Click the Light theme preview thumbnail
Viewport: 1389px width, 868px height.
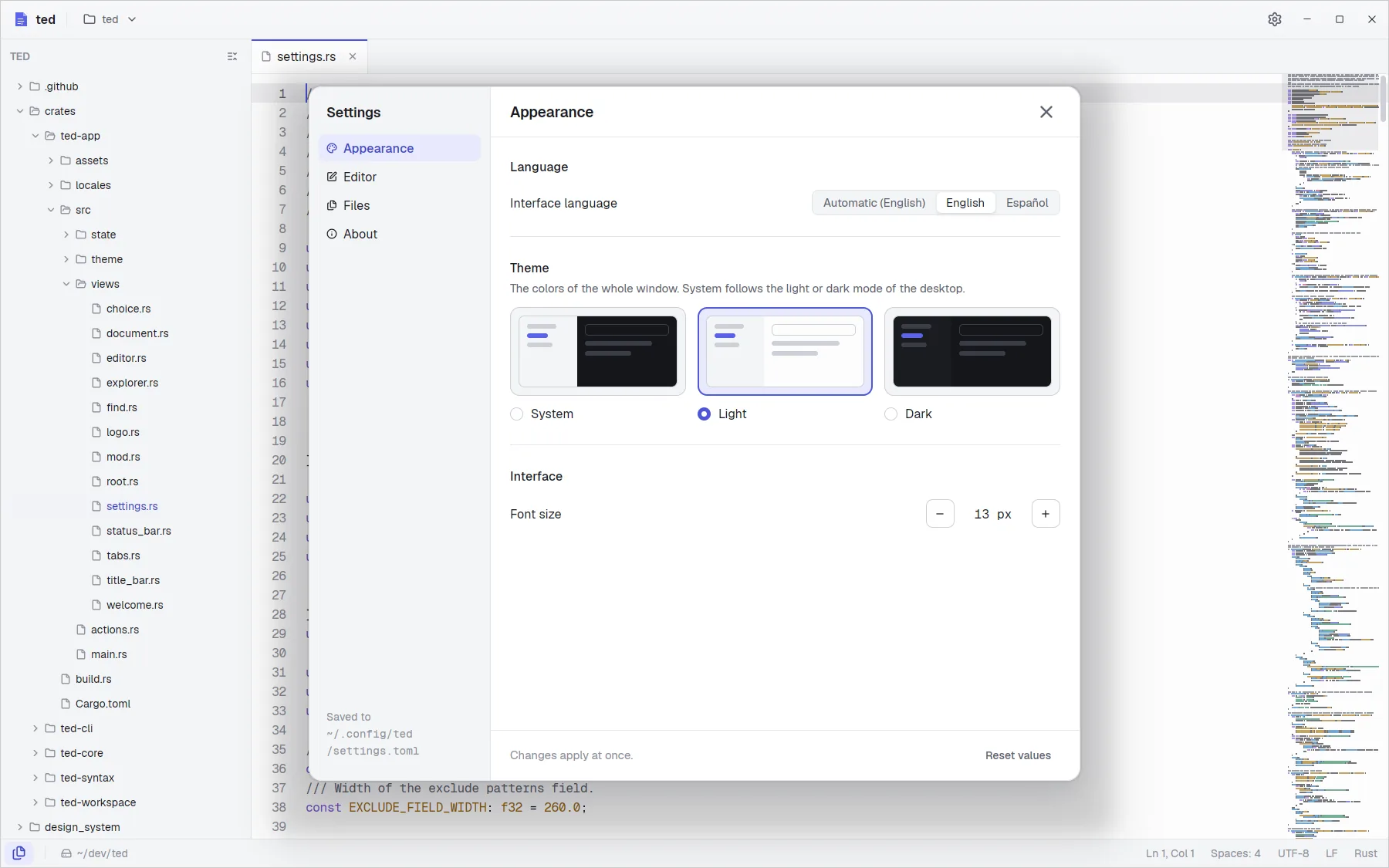click(x=785, y=352)
